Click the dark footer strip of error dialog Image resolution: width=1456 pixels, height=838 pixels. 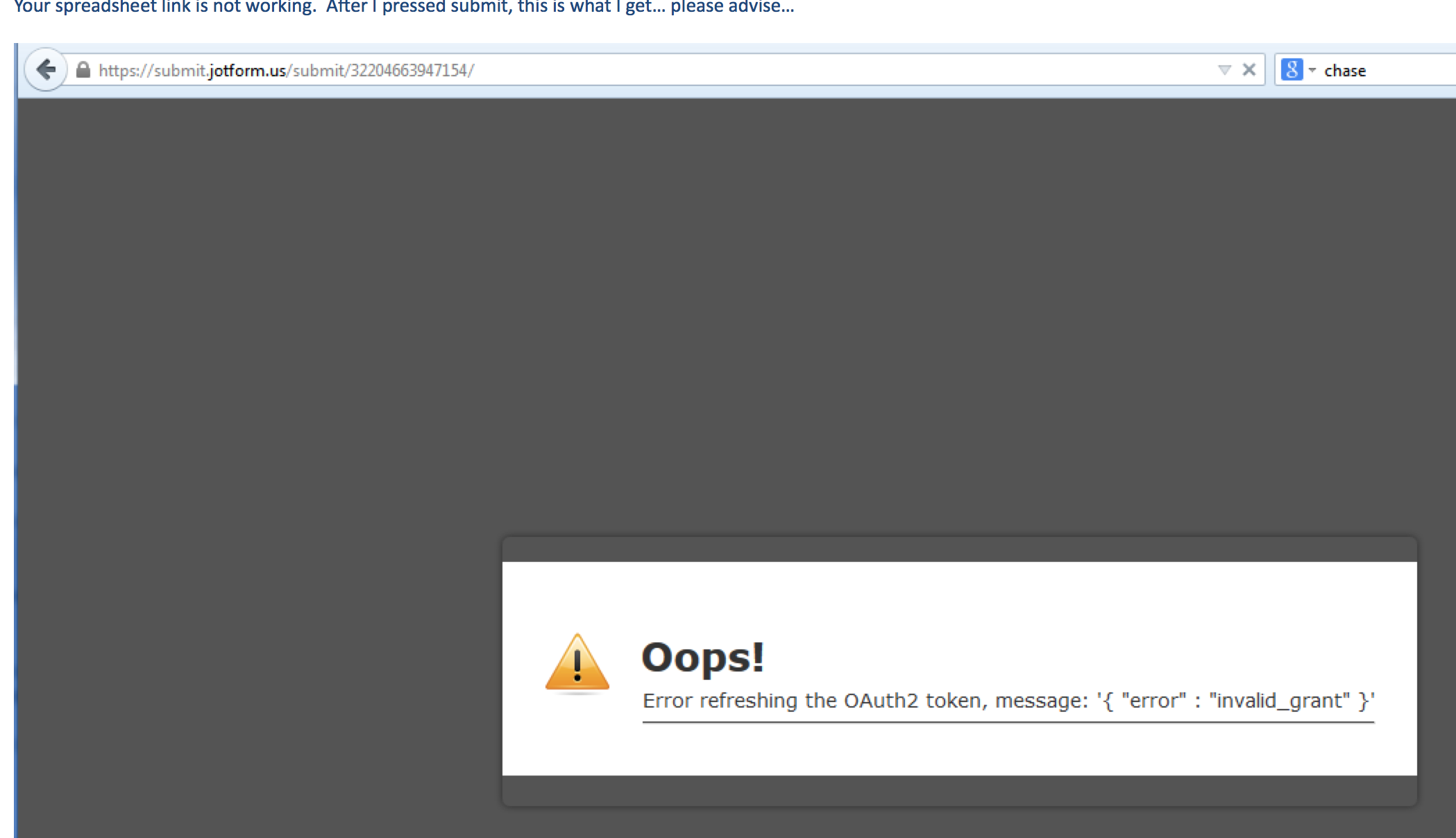[x=959, y=790]
